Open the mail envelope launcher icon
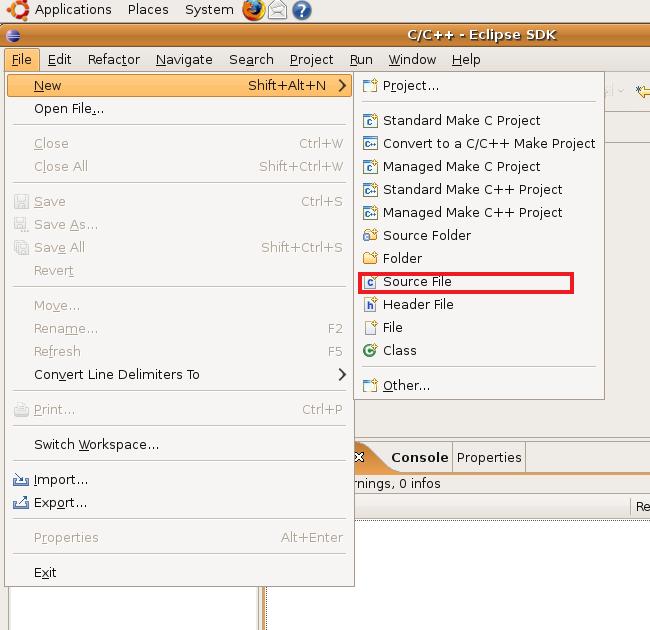Screen dimensions: 650x630 click(277, 10)
